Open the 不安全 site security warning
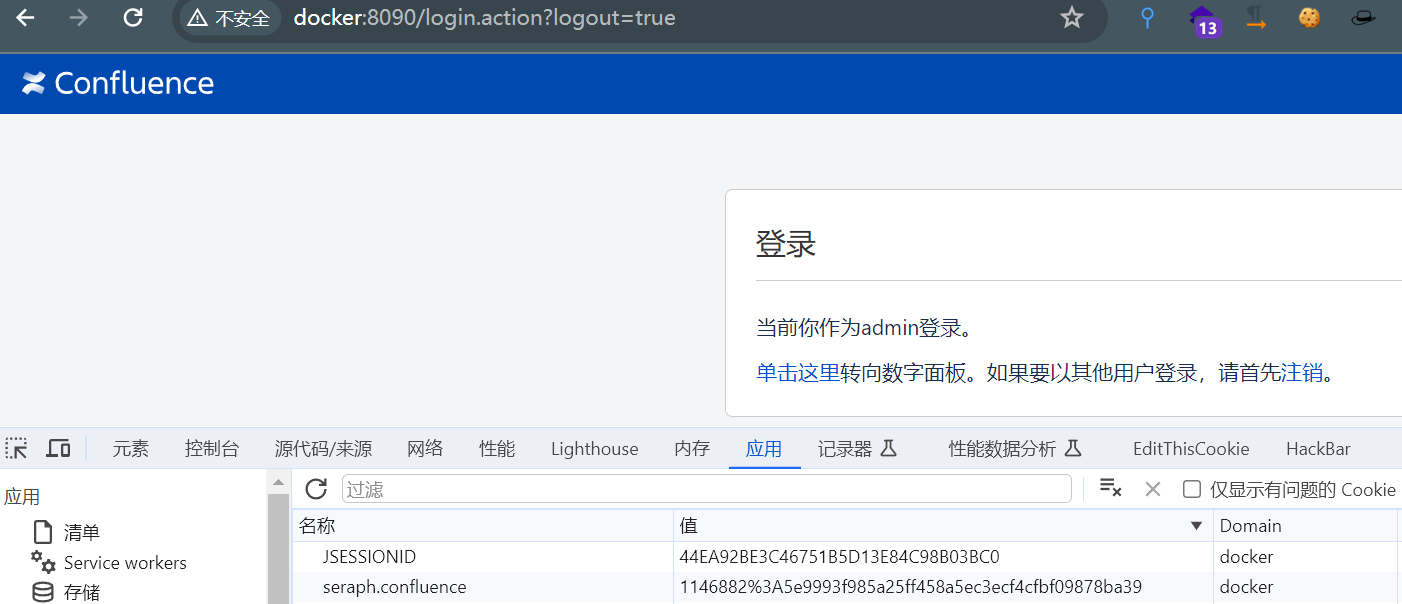1402x604 pixels. click(x=229, y=18)
